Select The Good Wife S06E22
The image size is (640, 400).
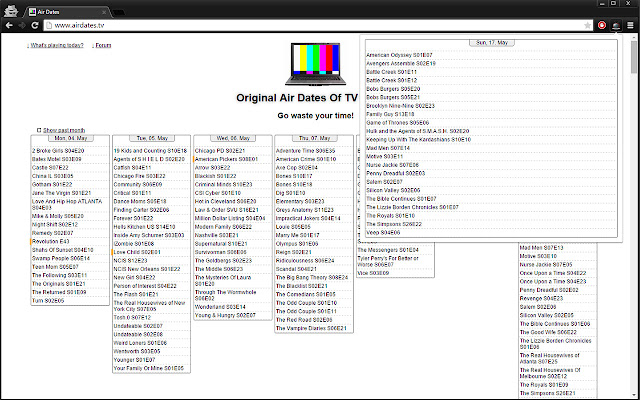coord(548,332)
